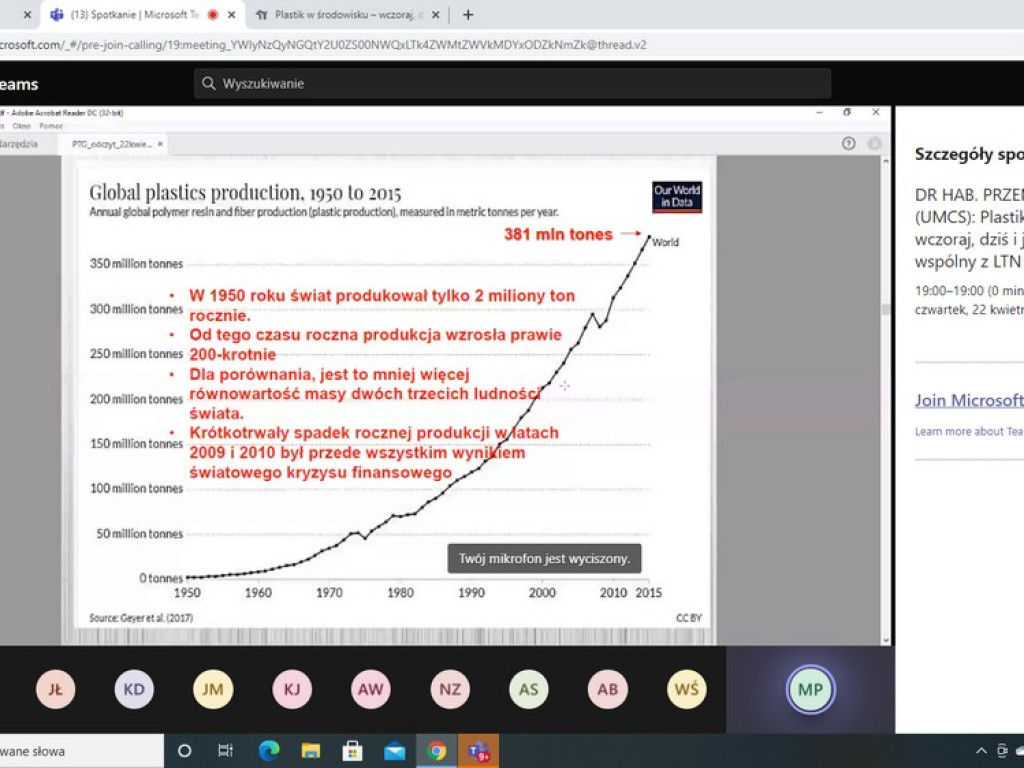The height and width of the screenshot is (768, 1024).
Task: Show hidden system tray icons chevron
Action: [981, 751]
